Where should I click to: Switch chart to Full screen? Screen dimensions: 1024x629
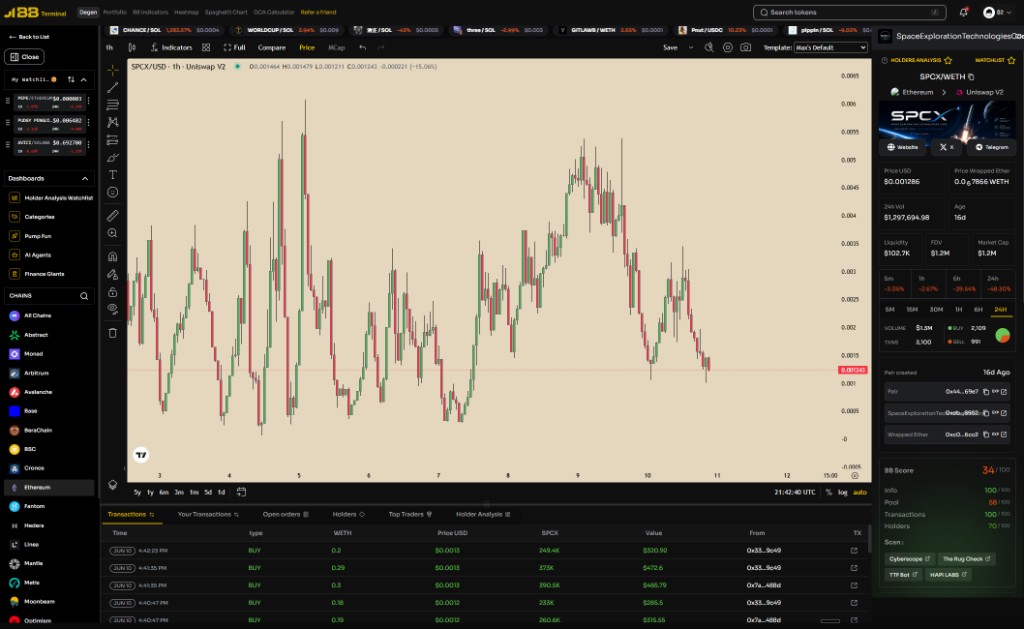[x=234, y=47]
